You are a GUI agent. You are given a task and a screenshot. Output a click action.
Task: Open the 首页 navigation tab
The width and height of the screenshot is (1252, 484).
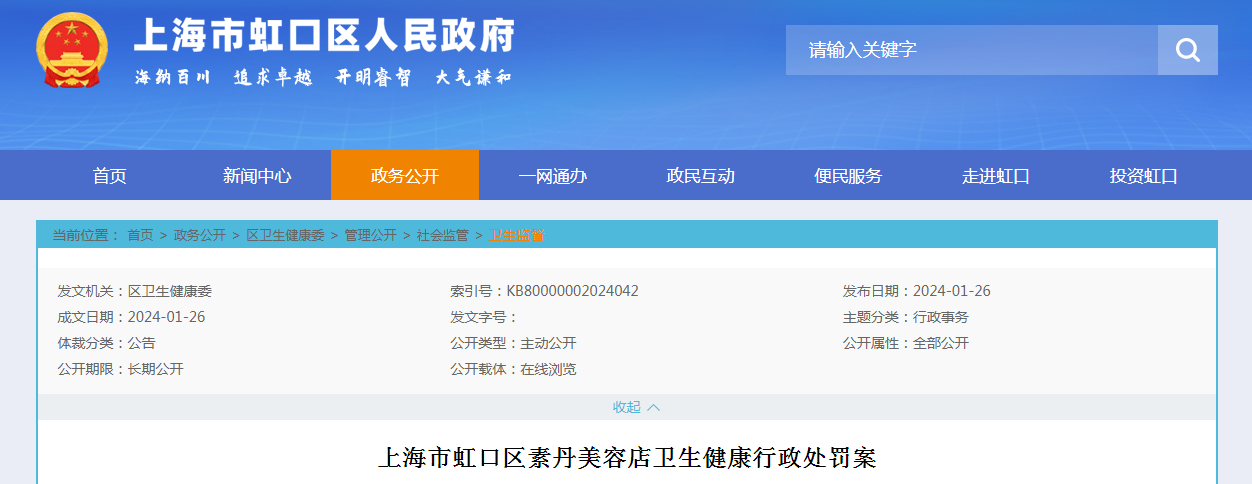[110, 176]
